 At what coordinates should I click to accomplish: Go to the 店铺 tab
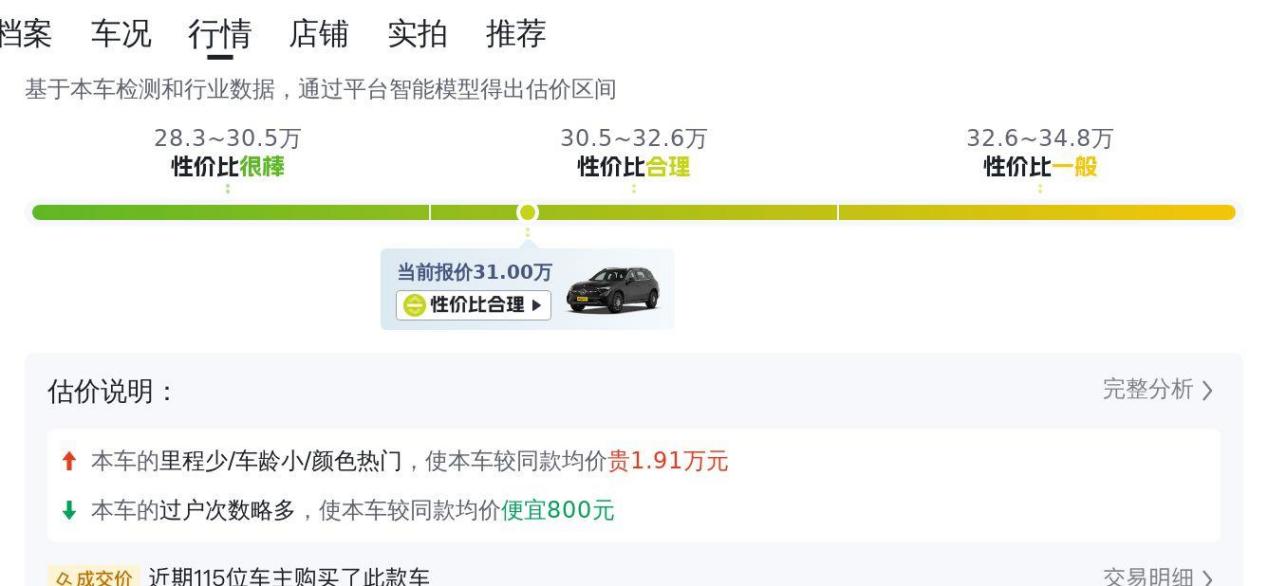[x=318, y=35]
